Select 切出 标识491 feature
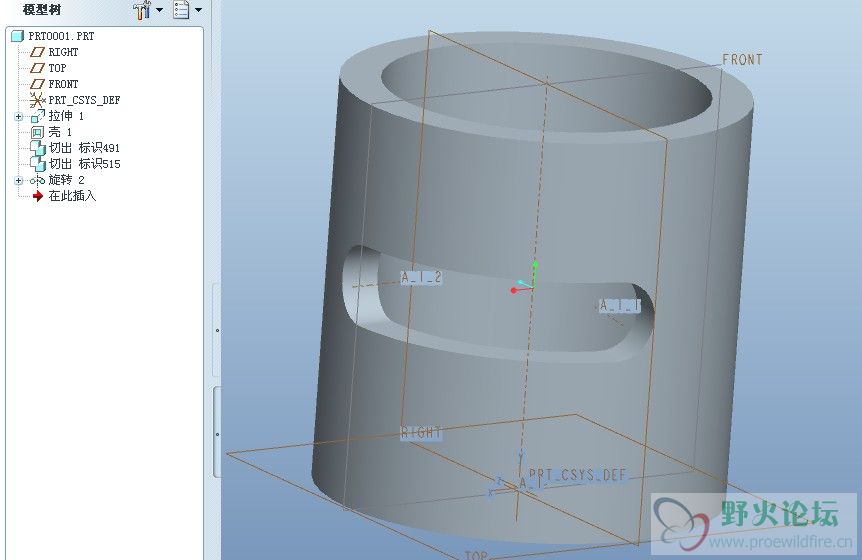 click(84, 148)
